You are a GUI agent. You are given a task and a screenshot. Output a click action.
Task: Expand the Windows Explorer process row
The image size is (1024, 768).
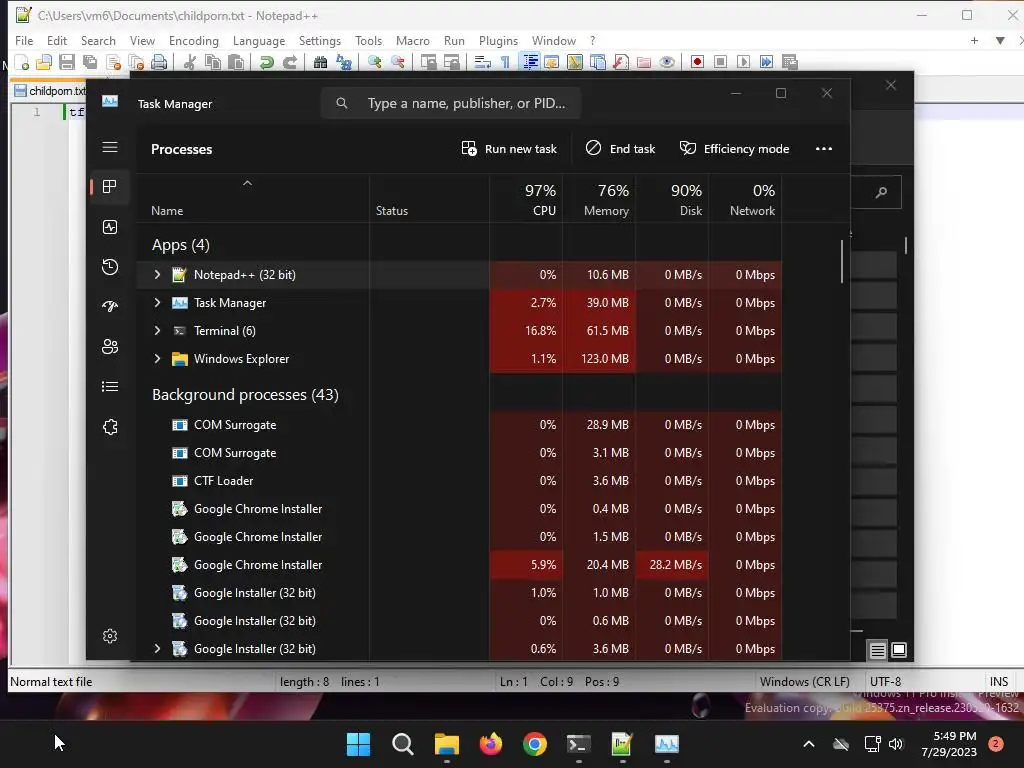point(157,359)
